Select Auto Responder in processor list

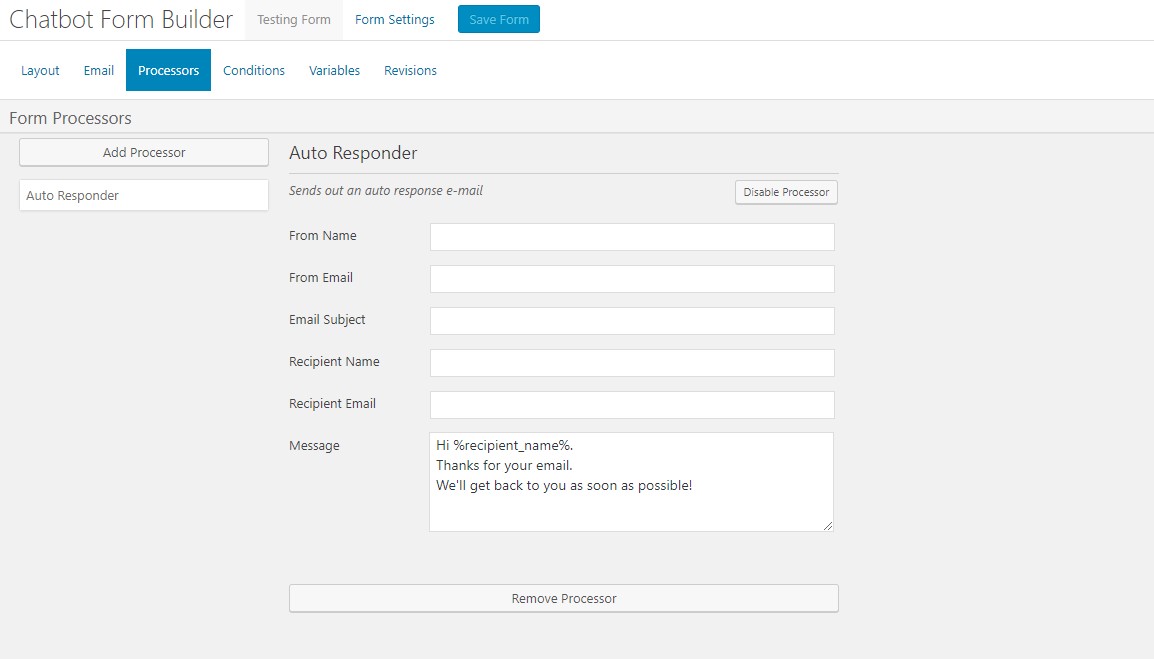[144, 195]
